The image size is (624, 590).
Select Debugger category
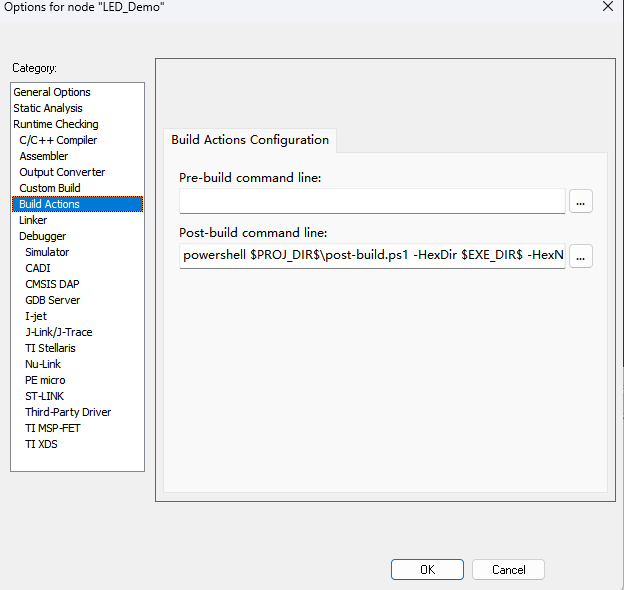coord(43,236)
